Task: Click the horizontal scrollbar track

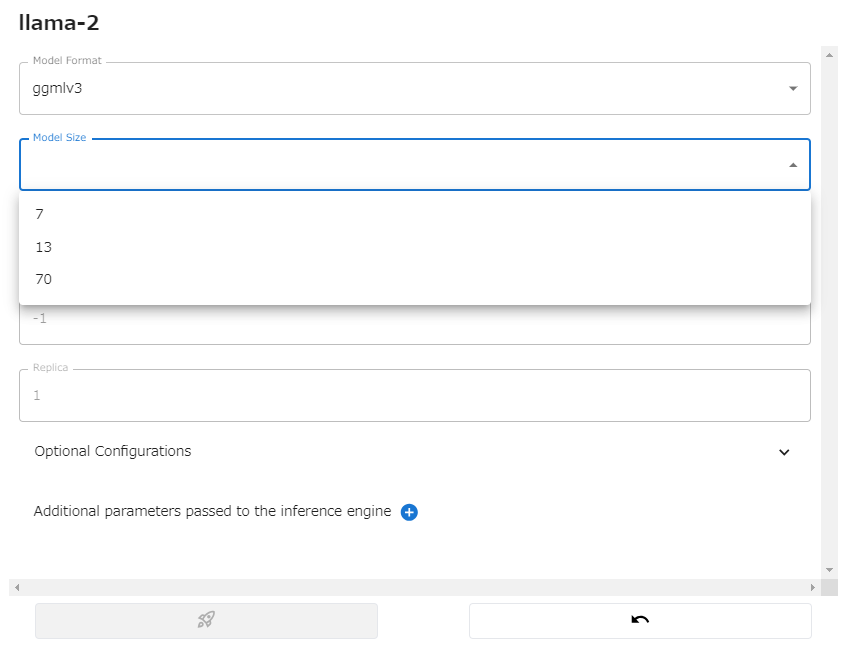Action: click(414, 588)
